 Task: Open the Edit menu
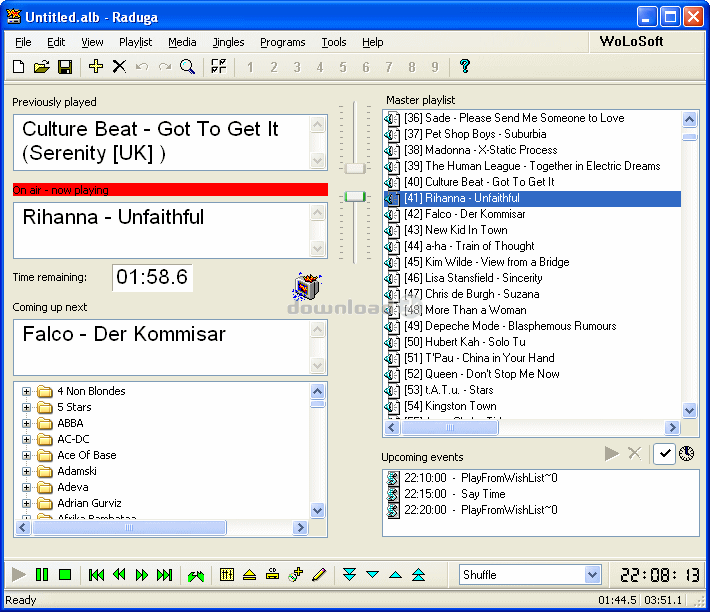[56, 42]
